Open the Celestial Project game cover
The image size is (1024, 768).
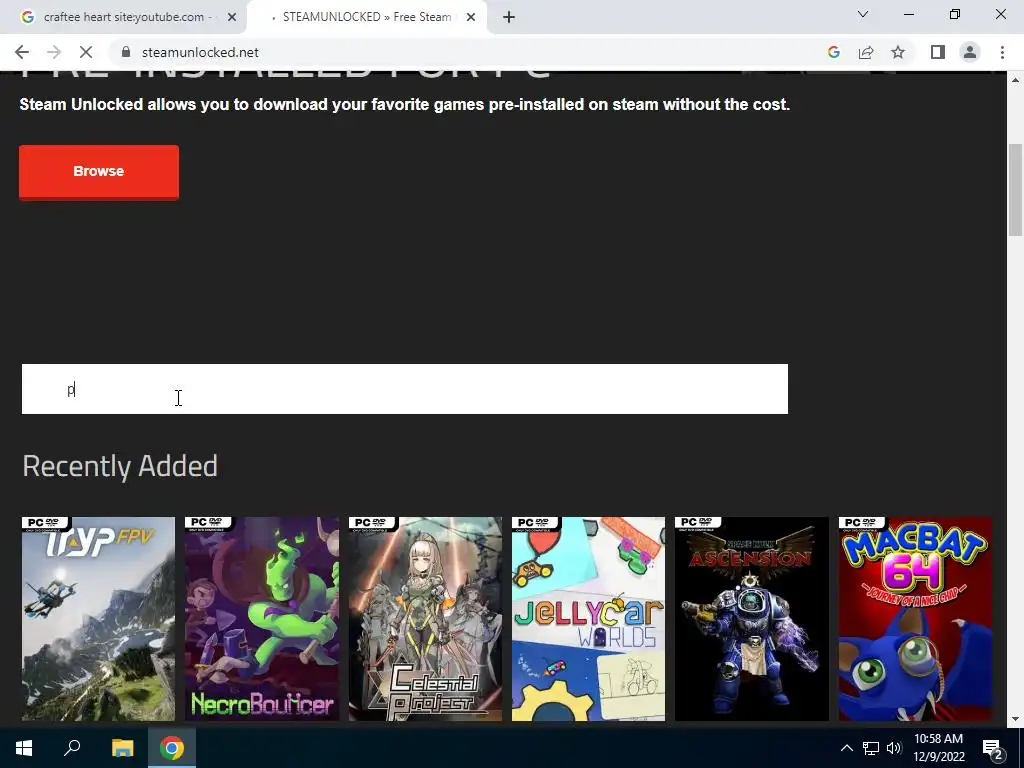(425, 618)
